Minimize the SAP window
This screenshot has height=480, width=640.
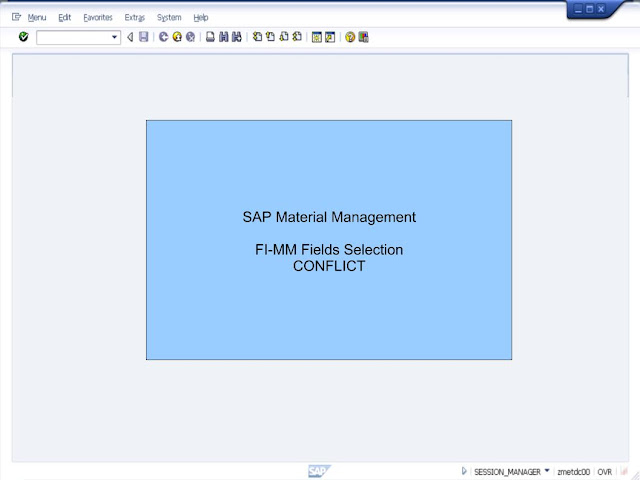pos(578,9)
